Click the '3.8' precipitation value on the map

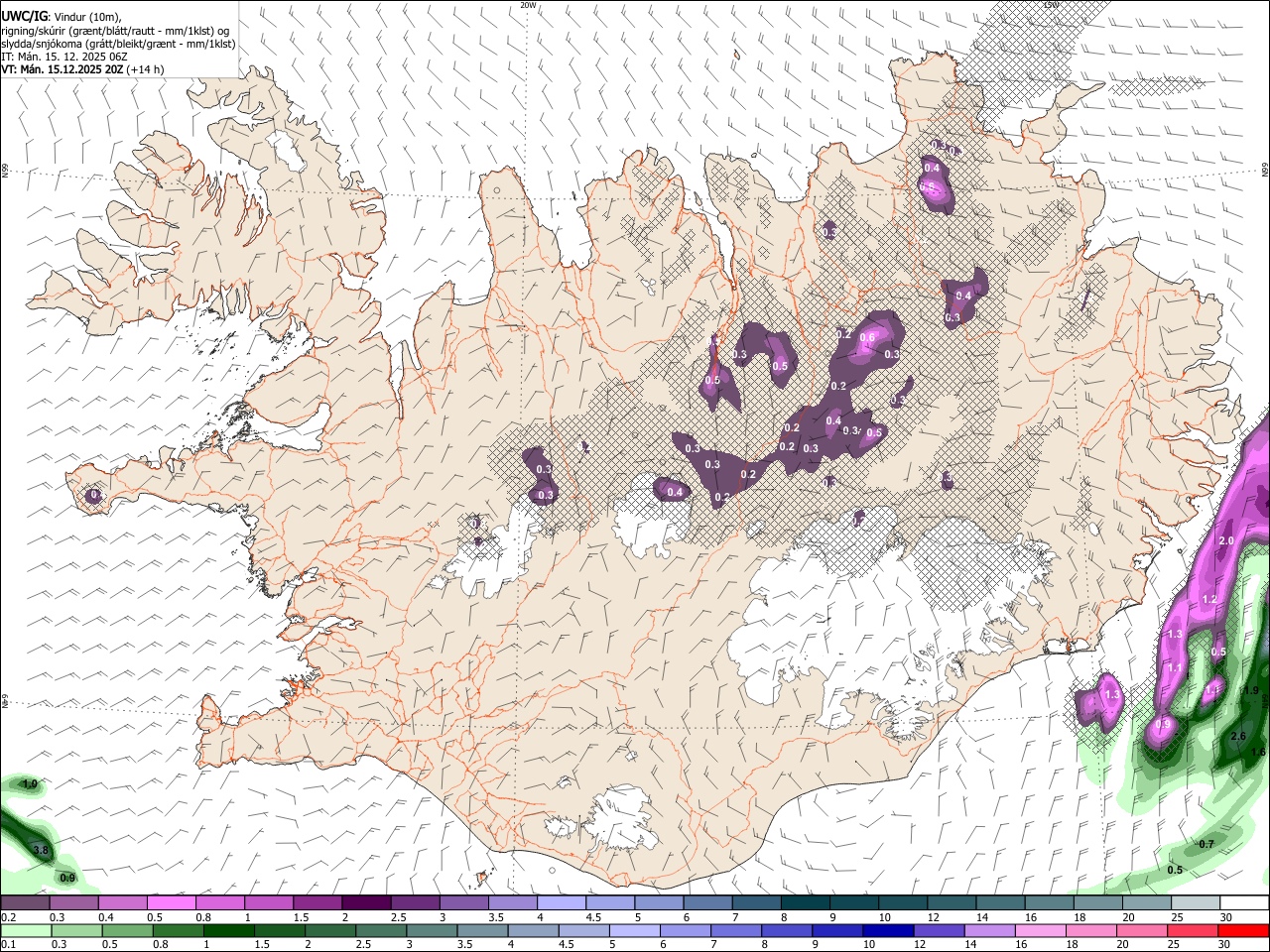[x=41, y=851]
